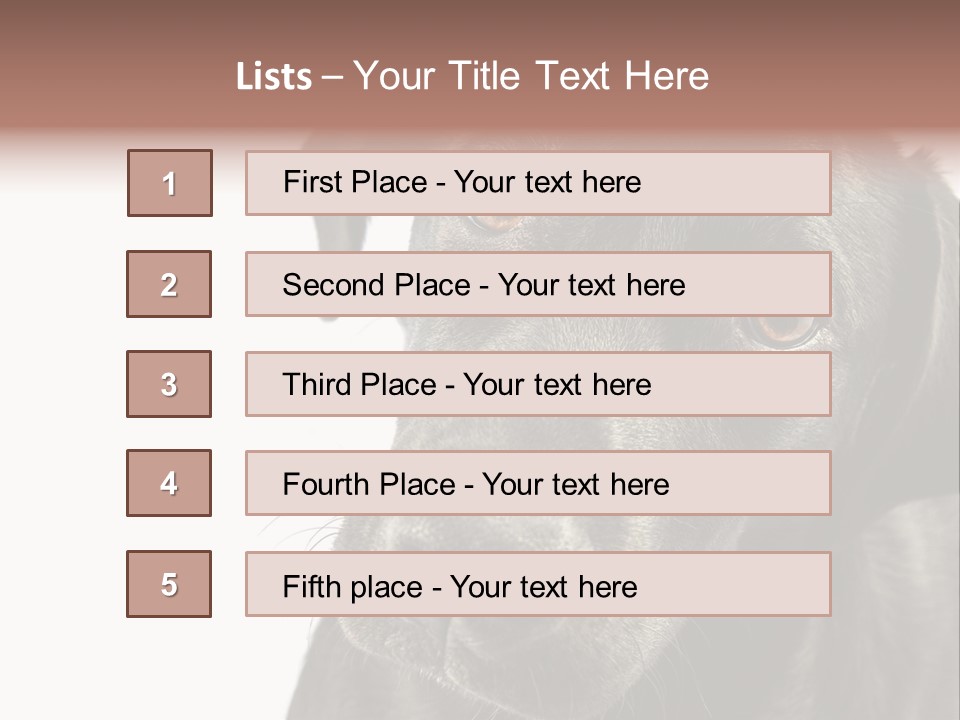Click the number 5 box
The width and height of the screenshot is (960, 720).
coord(169,584)
